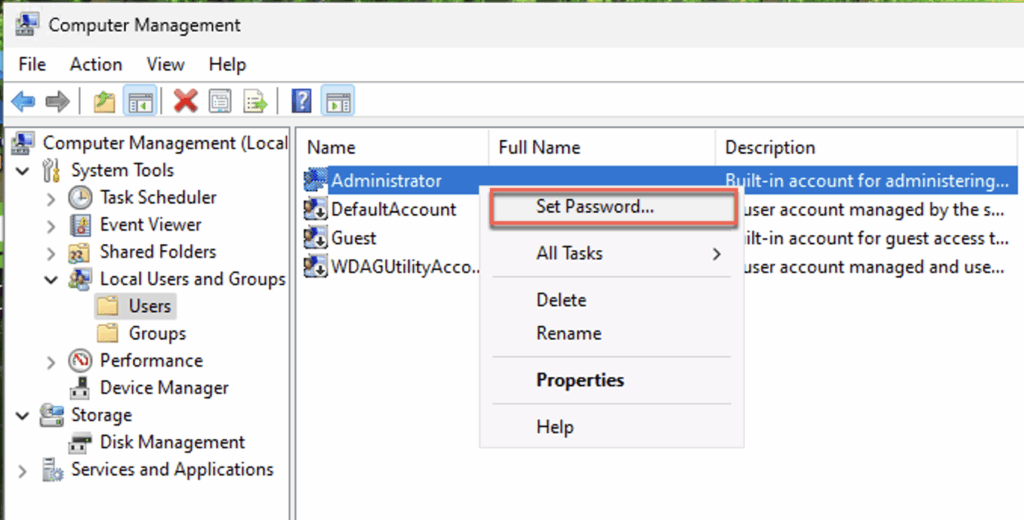This screenshot has width=1024, height=520.
Task: Open Properties from the toolbar icon
Action: [x=220, y=101]
